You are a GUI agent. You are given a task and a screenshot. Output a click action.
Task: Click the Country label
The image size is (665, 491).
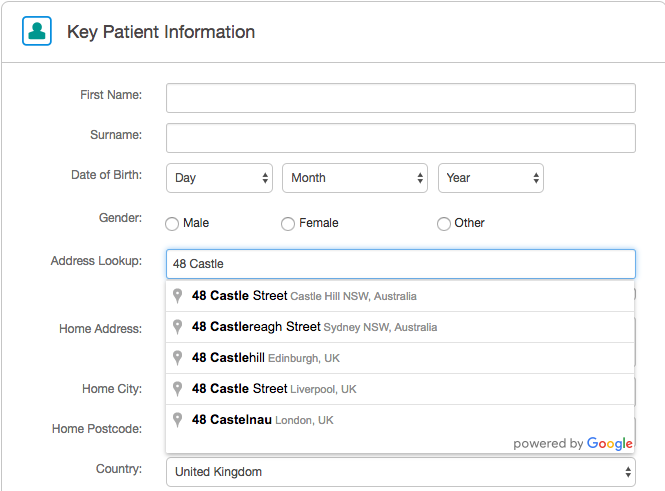pos(119,469)
